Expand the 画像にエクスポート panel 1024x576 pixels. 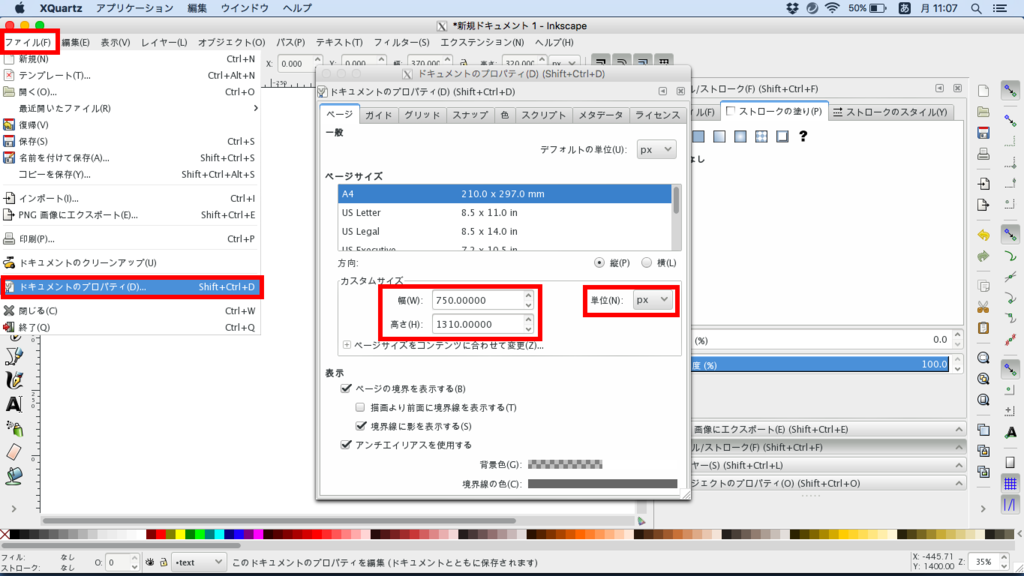828,429
